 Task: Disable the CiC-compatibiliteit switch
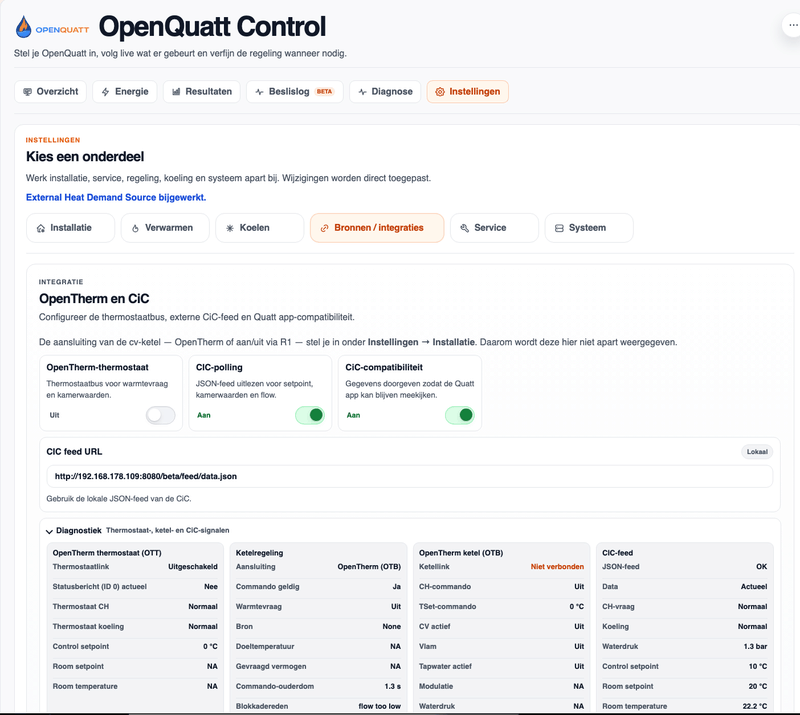pyautogui.click(x=460, y=415)
